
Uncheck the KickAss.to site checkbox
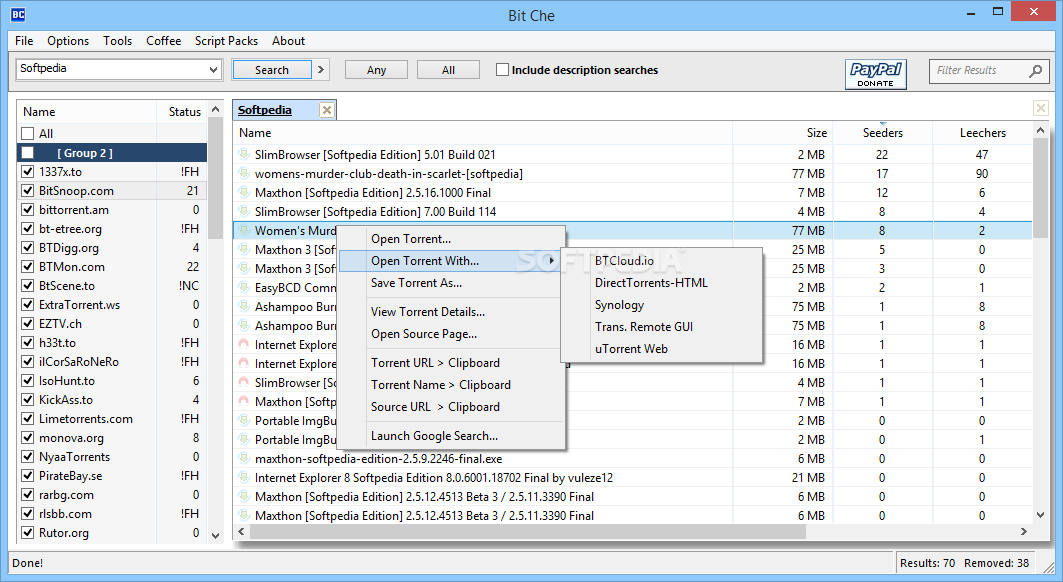point(28,400)
